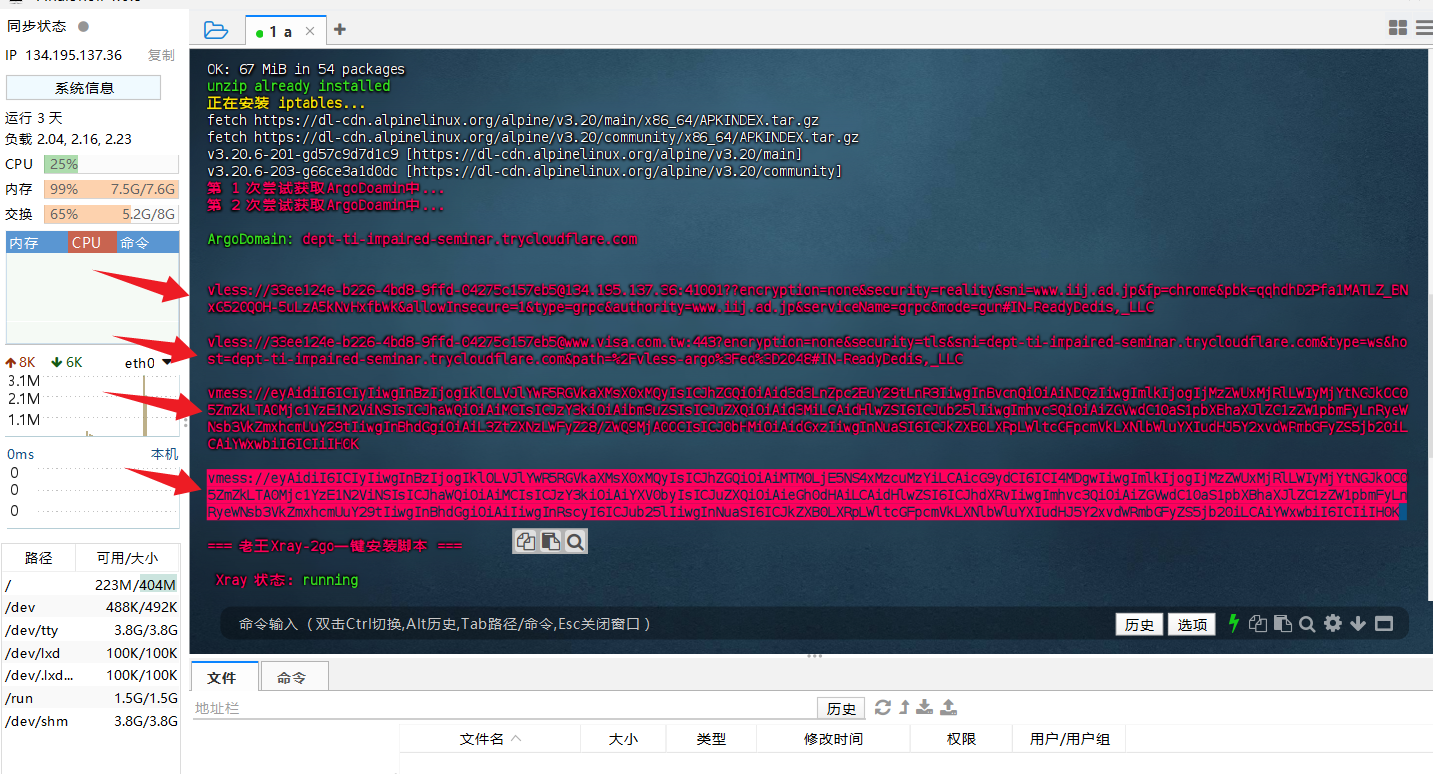Click the window maximize icon in command bar

pyautogui.click(x=1384, y=624)
